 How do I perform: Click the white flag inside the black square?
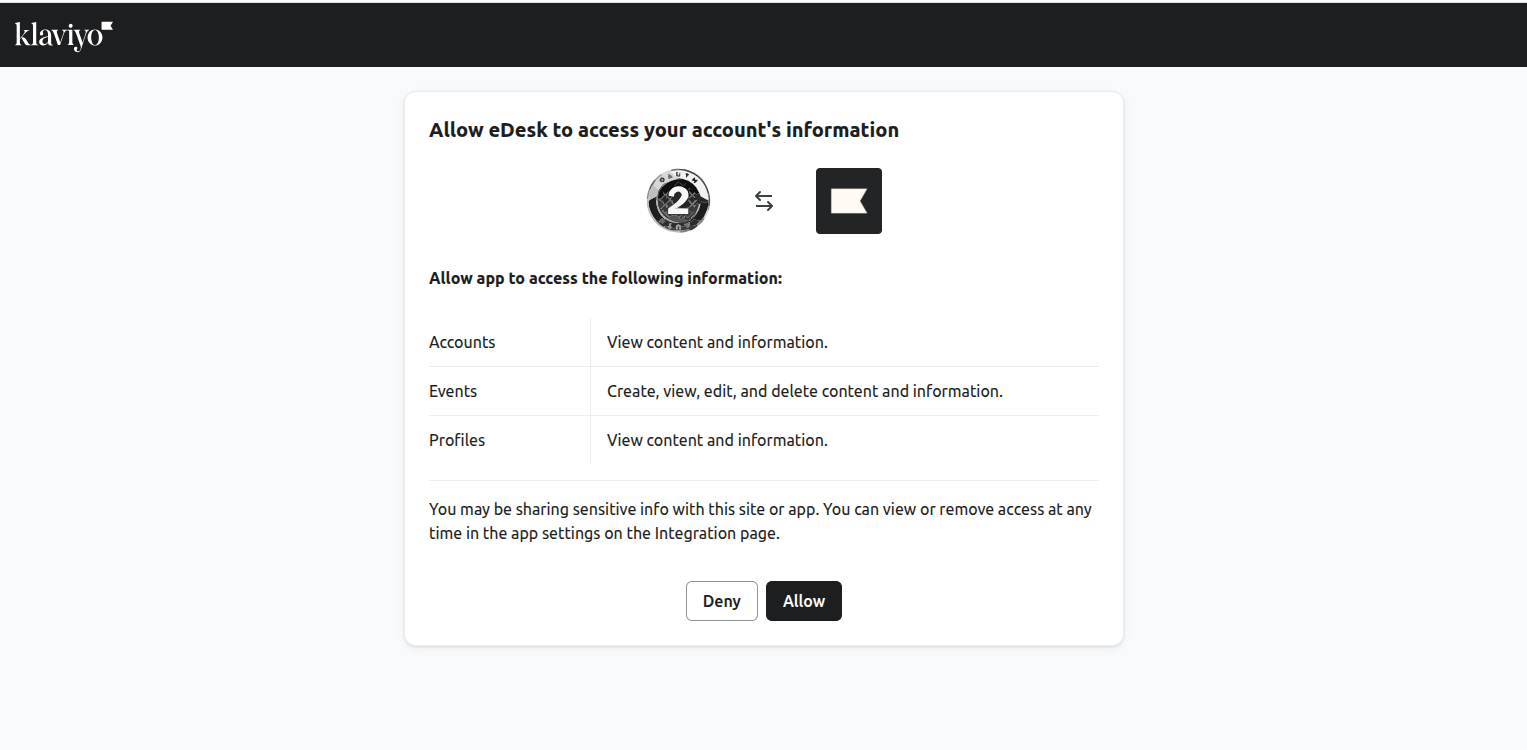[848, 200]
